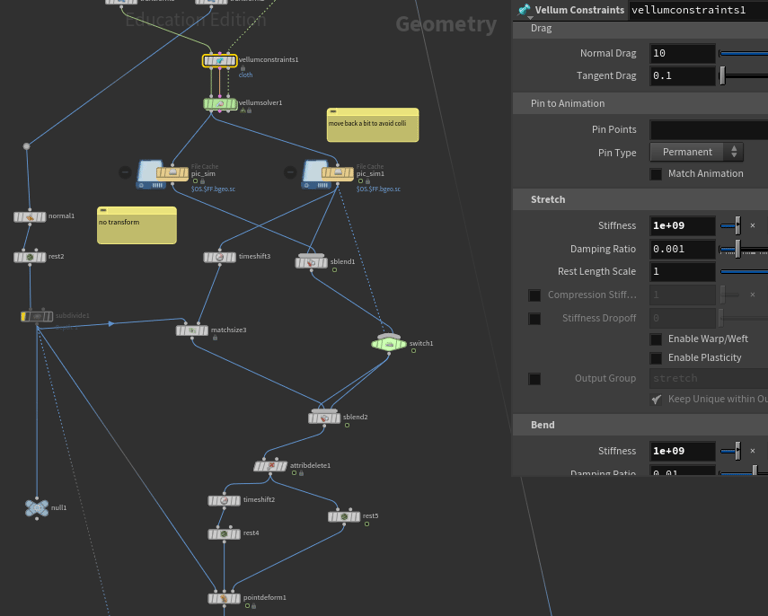Collapse the Pin to Animation section
Viewport: 768px width, 616px height.
(x=640, y=104)
